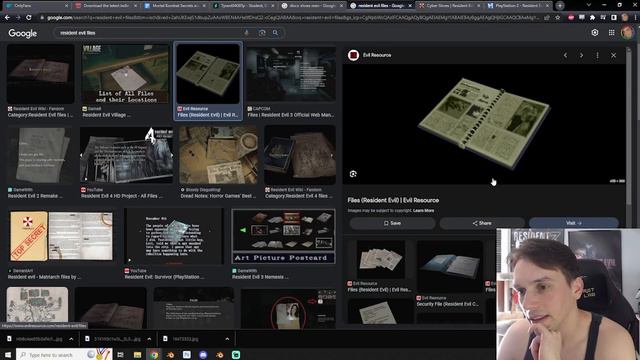Open File Explorer from taskbar
The height and width of the screenshot is (360, 640).
point(138,355)
